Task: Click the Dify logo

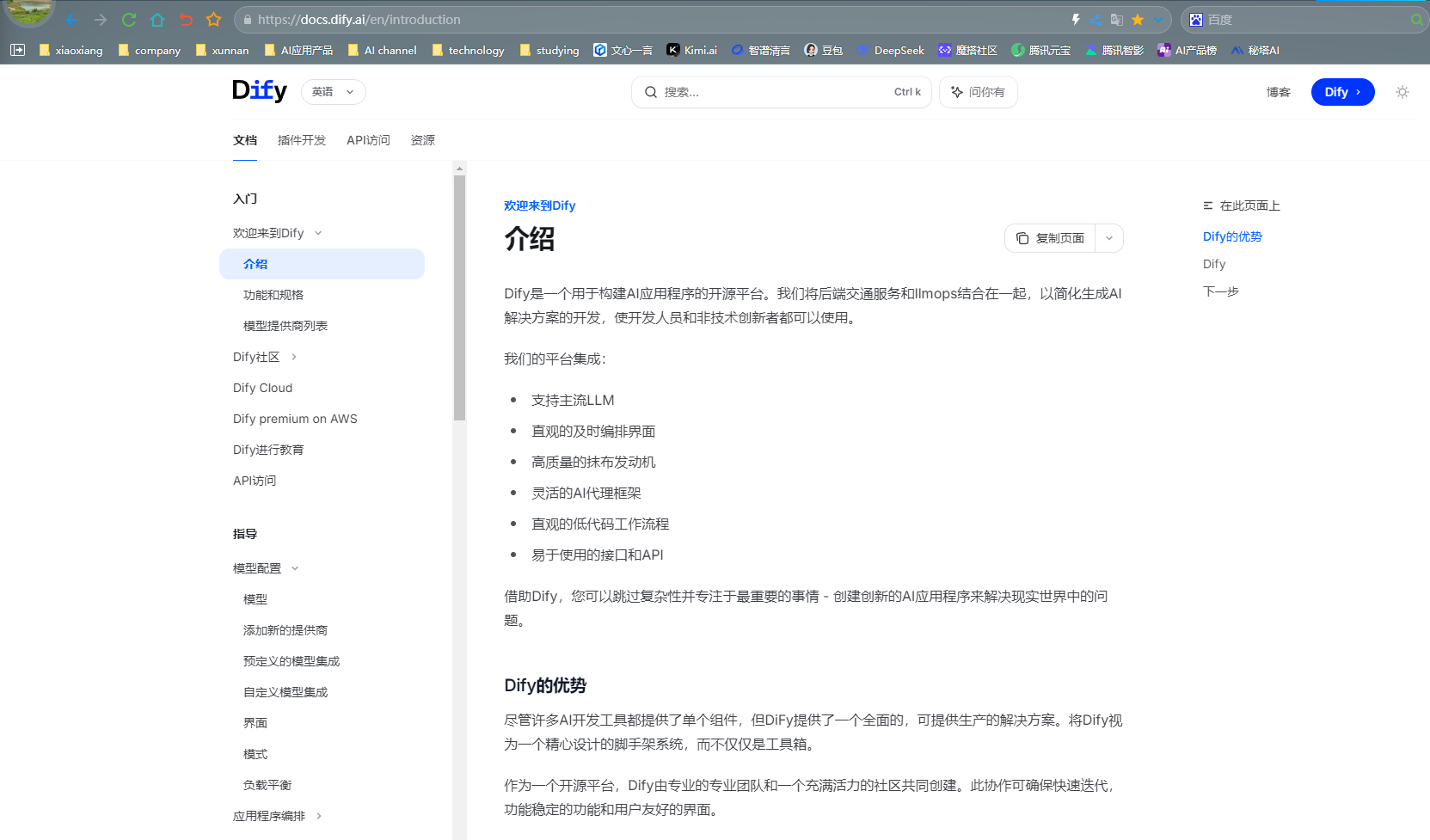Action: click(x=259, y=91)
